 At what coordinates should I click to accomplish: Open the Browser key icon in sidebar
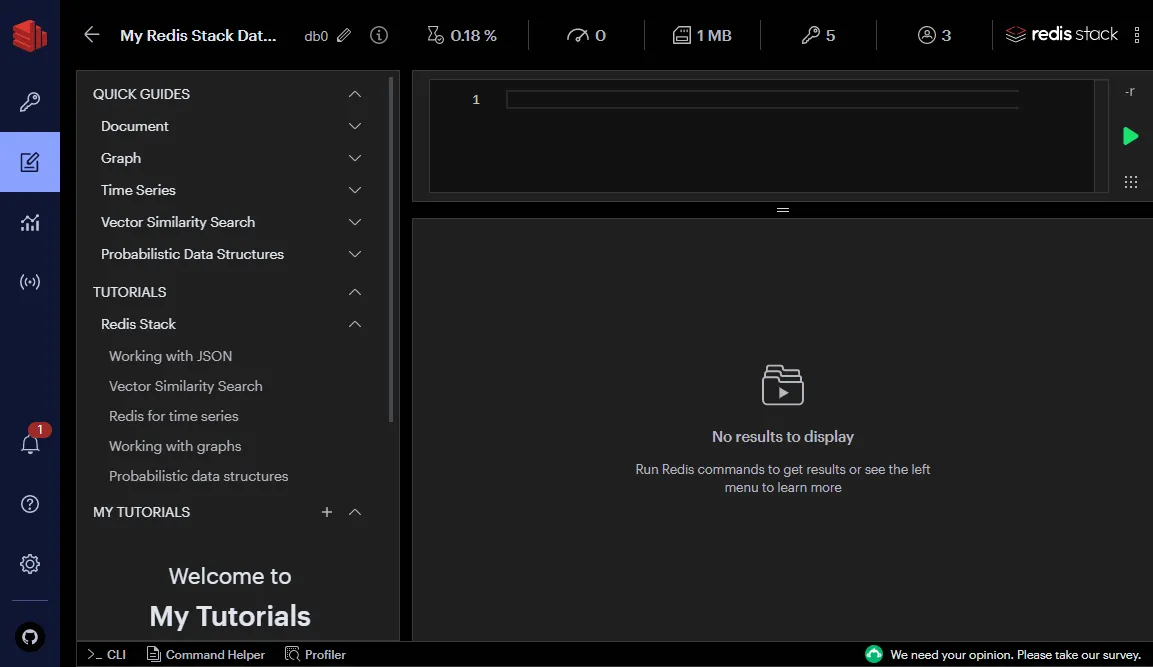pos(30,102)
